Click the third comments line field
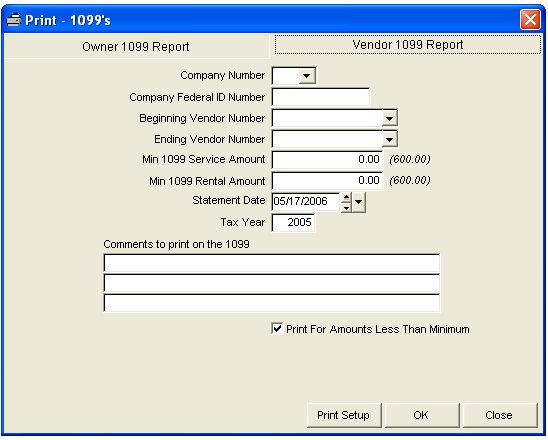Screen dimensions: 548x440 coord(272,303)
